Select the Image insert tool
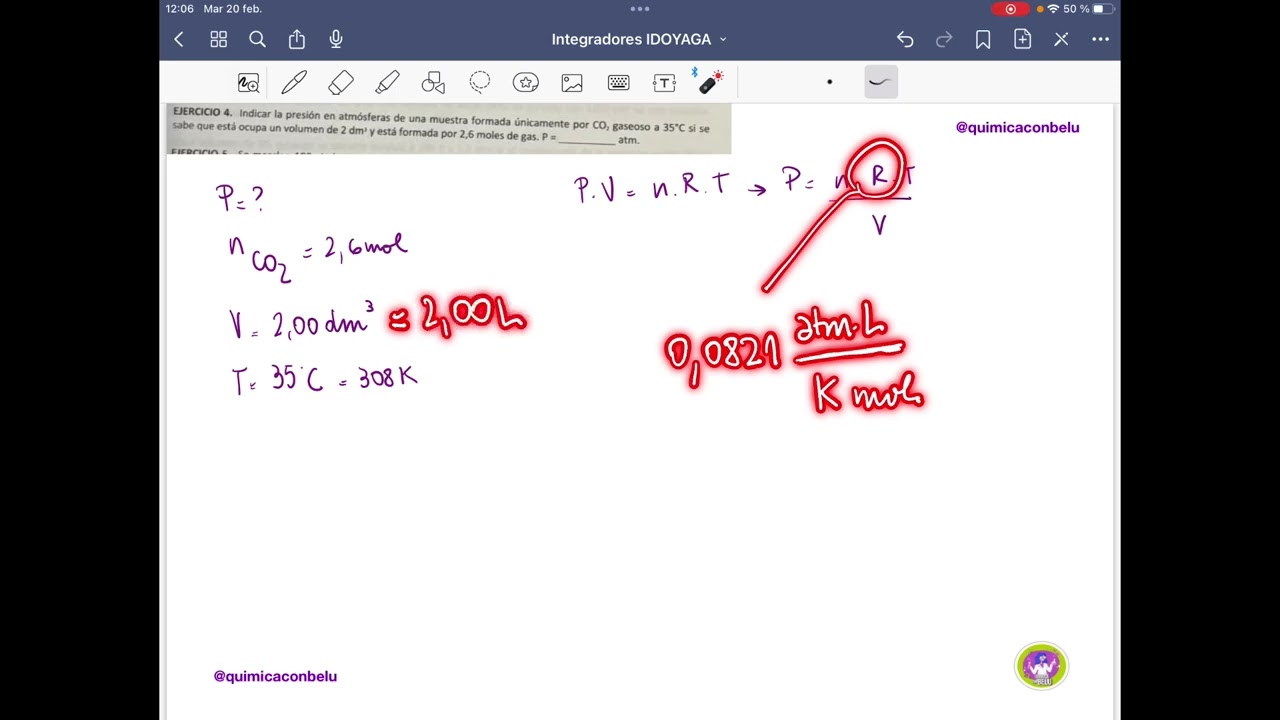This screenshot has height=720, width=1280. coord(572,83)
